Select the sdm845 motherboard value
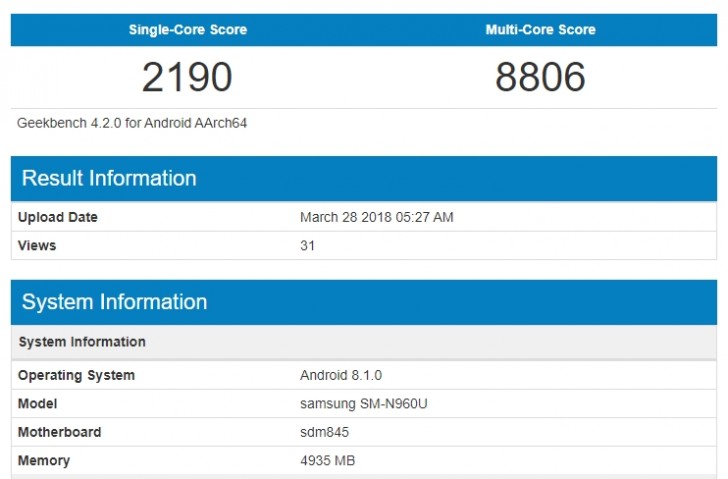 pos(323,432)
